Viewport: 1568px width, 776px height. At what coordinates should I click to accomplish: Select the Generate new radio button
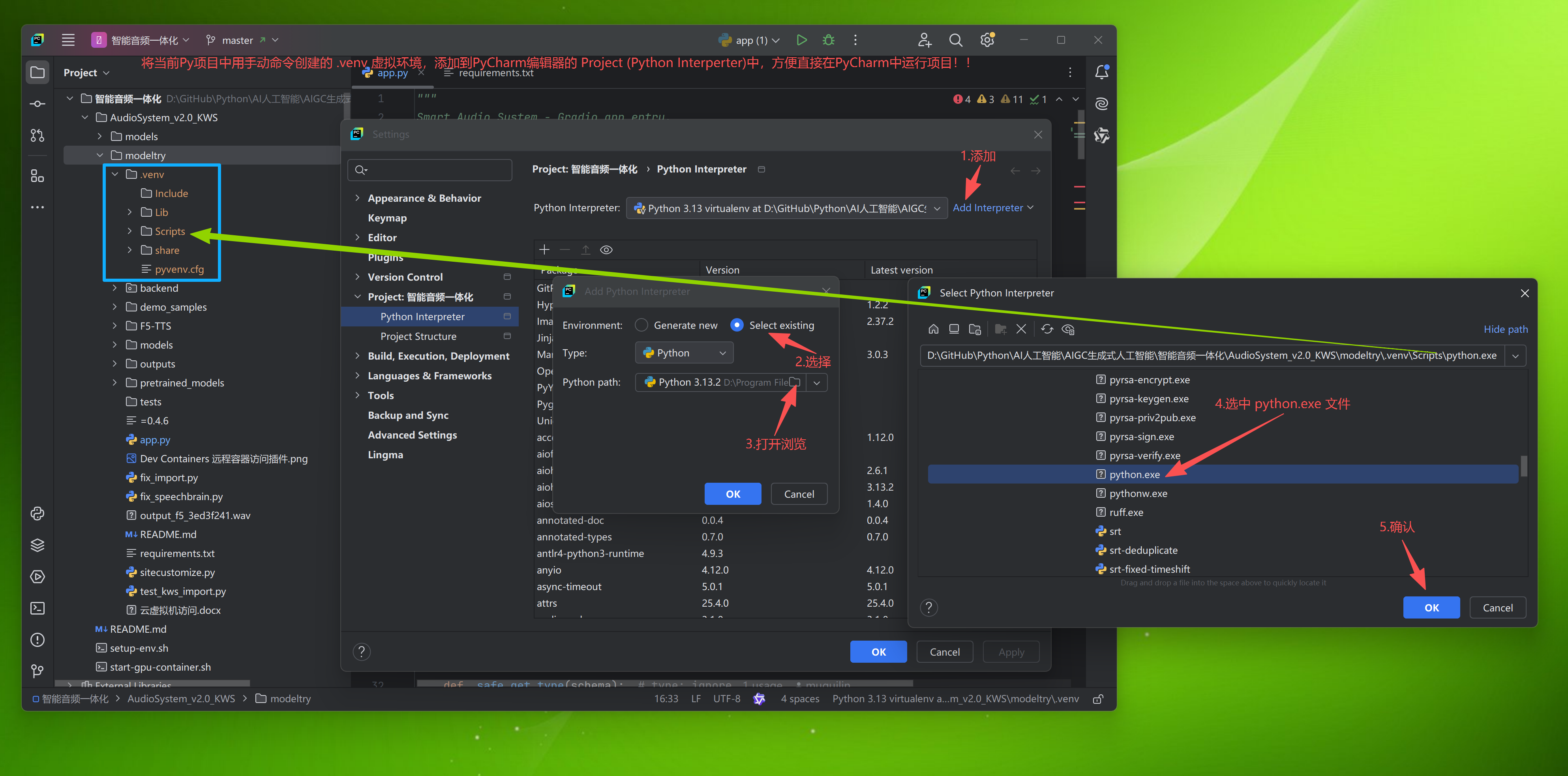point(641,325)
